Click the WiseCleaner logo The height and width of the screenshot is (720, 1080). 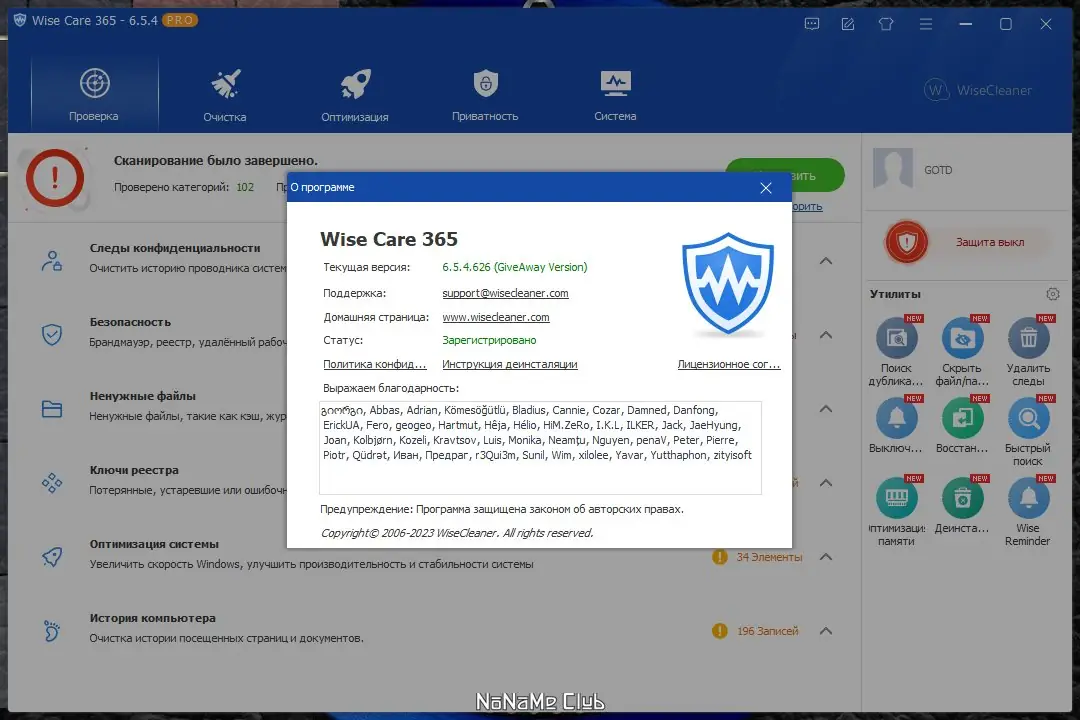coord(978,90)
